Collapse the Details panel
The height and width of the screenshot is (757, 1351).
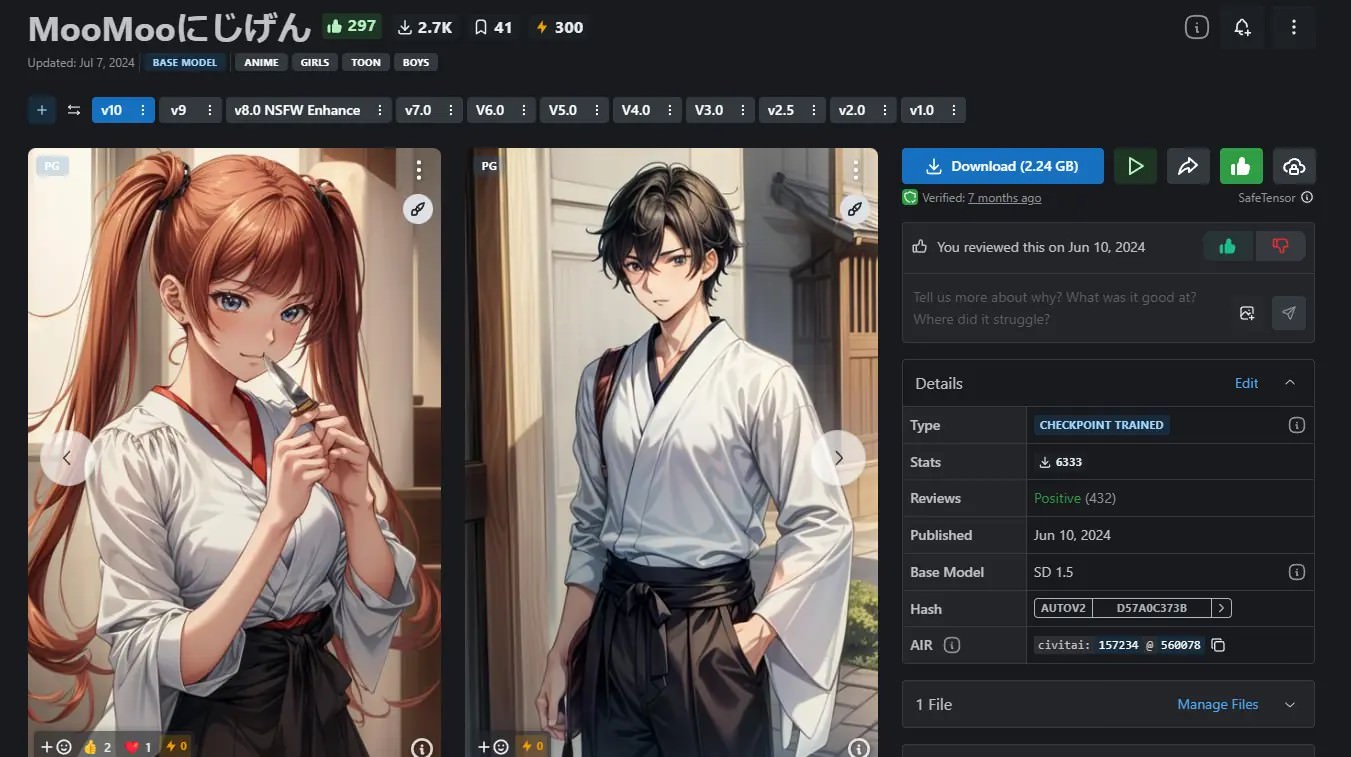pos(1290,383)
